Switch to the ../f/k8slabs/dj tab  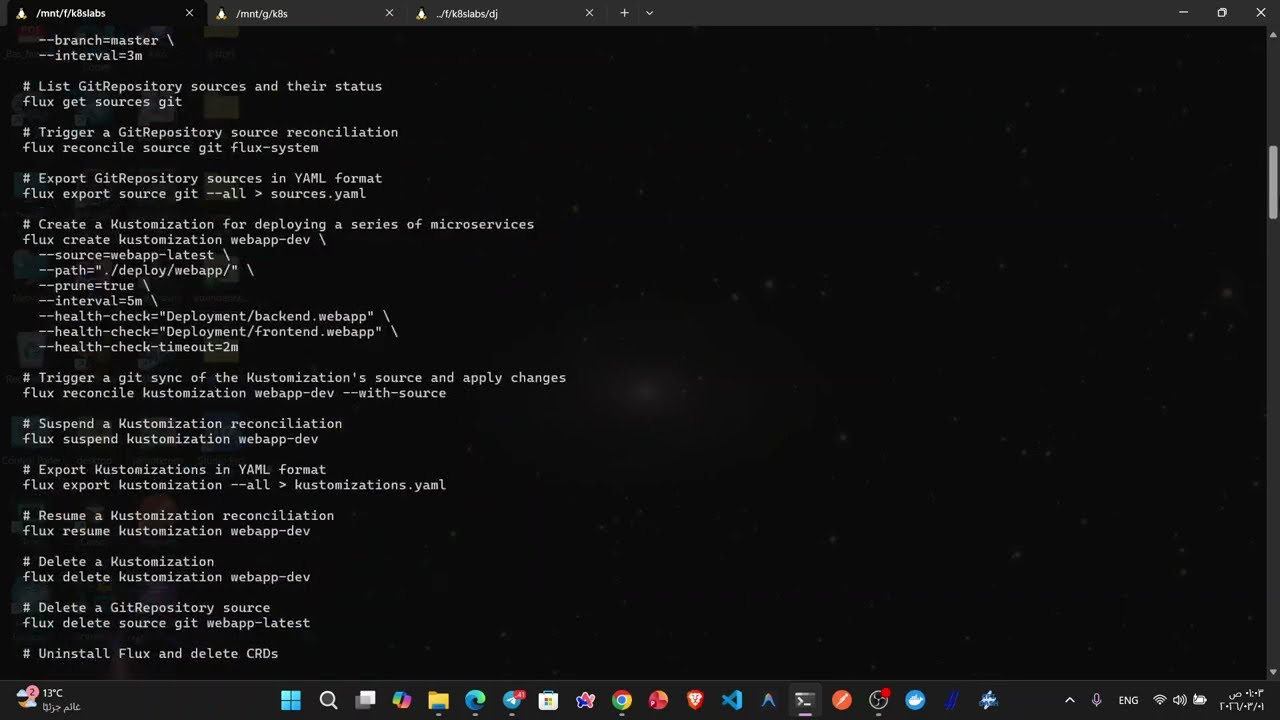click(505, 13)
